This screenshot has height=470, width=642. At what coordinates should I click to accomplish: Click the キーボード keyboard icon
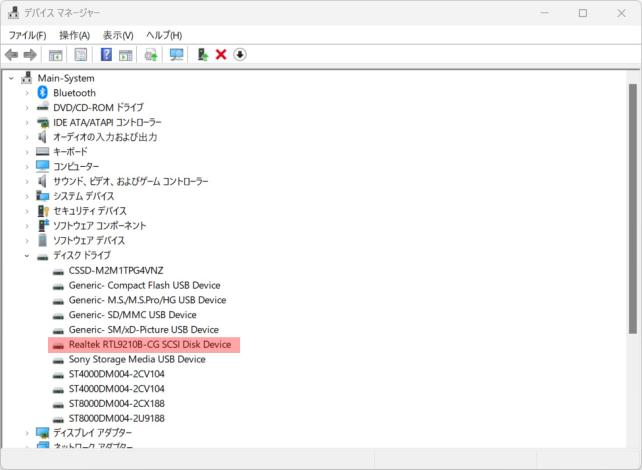[43, 151]
